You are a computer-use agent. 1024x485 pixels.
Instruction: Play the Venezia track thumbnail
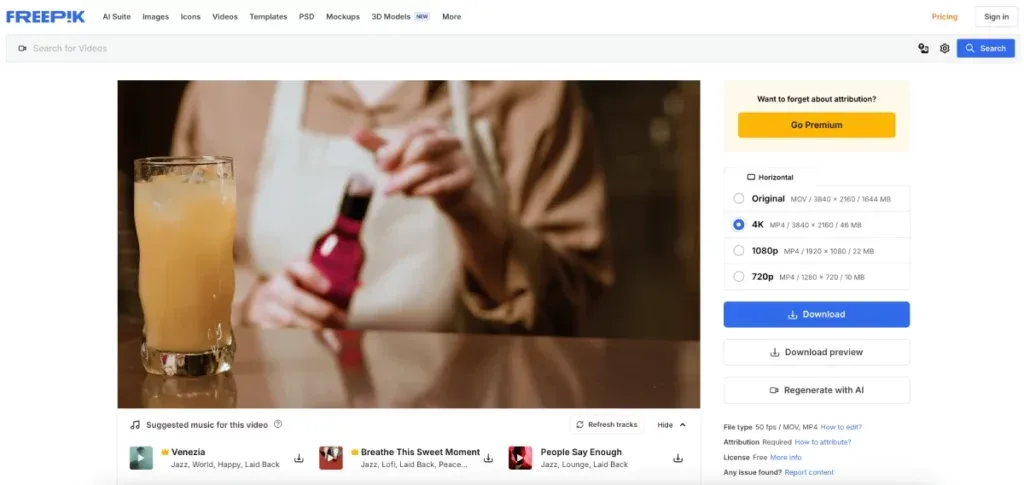point(141,458)
